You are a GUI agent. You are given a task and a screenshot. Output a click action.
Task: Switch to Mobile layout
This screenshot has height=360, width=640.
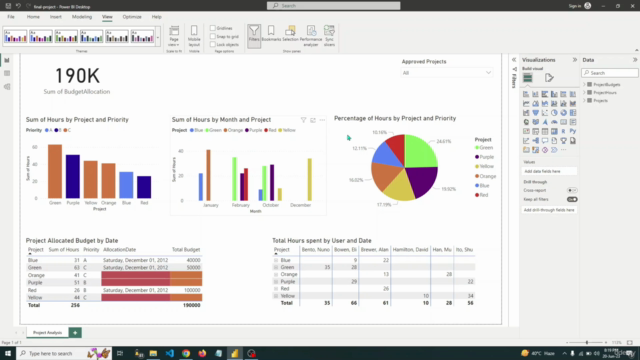point(194,35)
